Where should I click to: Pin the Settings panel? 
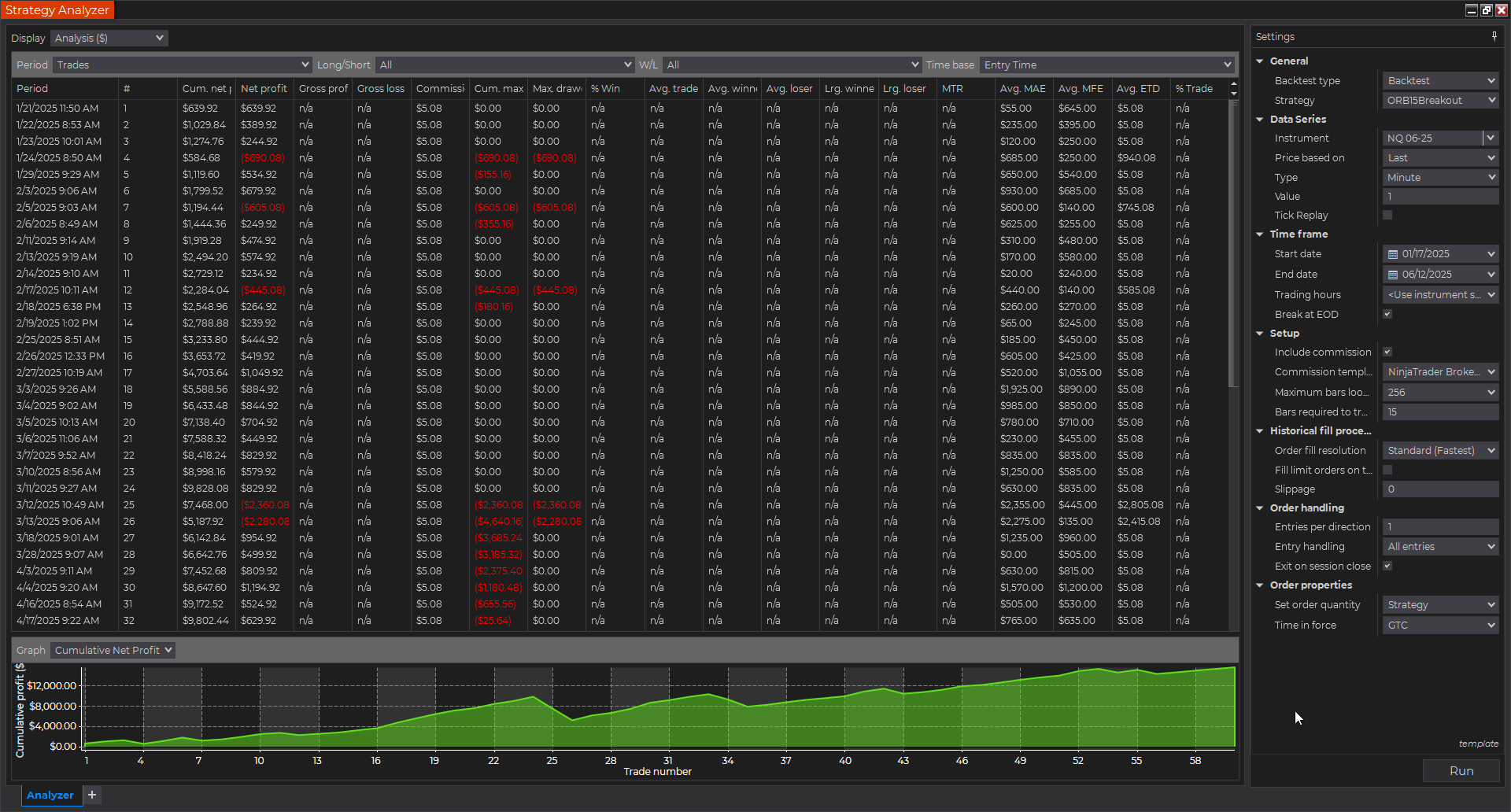point(1494,36)
